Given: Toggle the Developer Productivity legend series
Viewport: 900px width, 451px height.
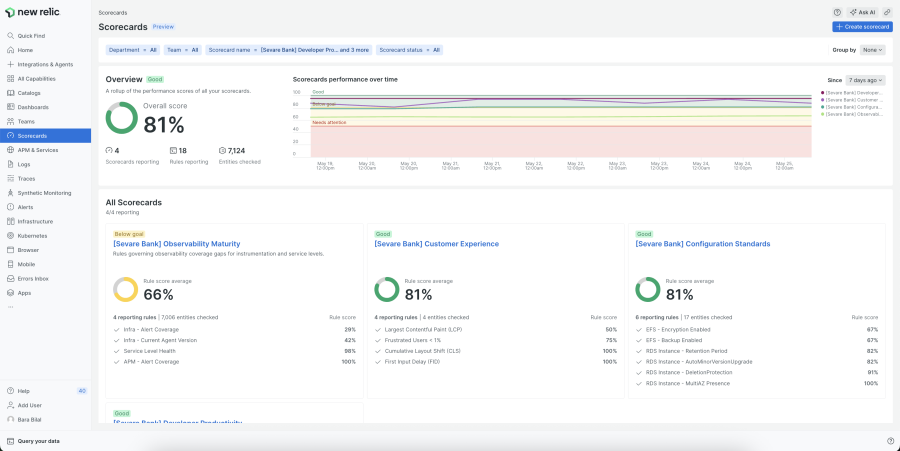Looking at the screenshot, I should pos(852,93).
